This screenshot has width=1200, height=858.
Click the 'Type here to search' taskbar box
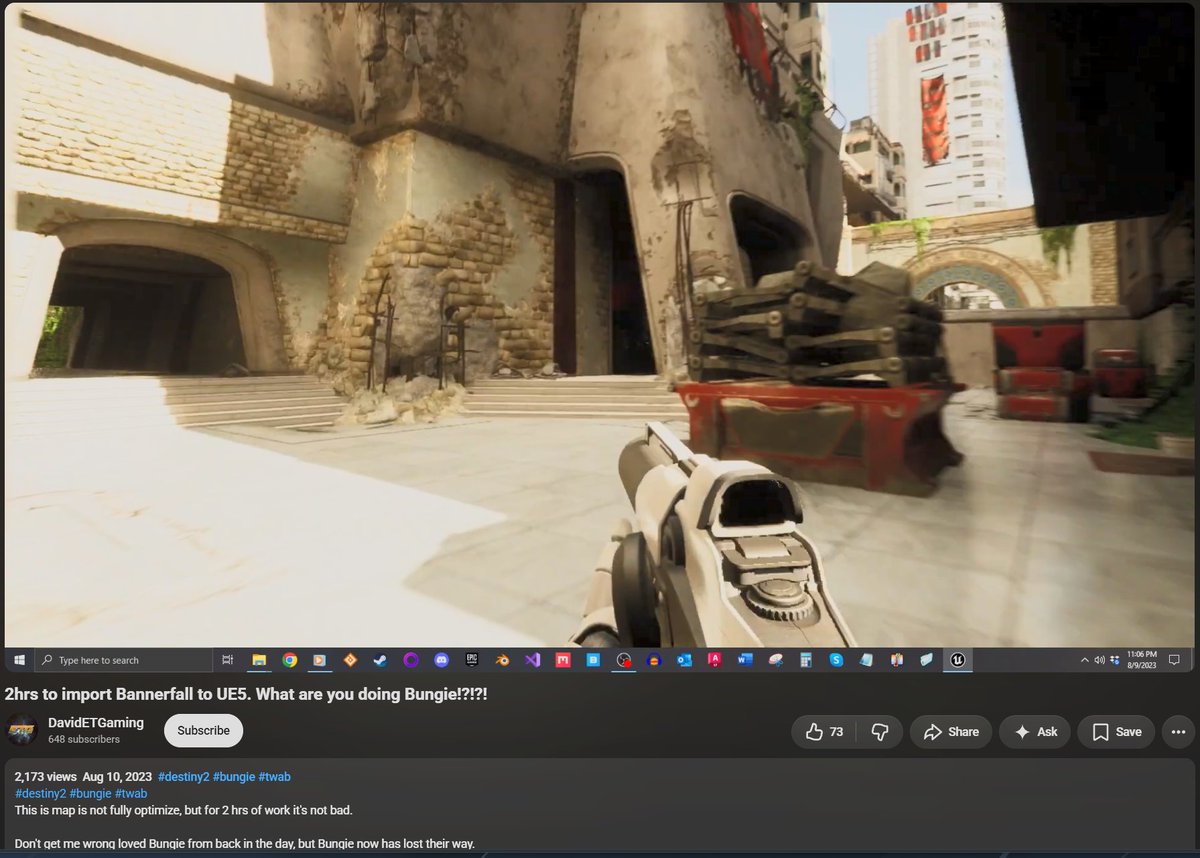pos(124,660)
